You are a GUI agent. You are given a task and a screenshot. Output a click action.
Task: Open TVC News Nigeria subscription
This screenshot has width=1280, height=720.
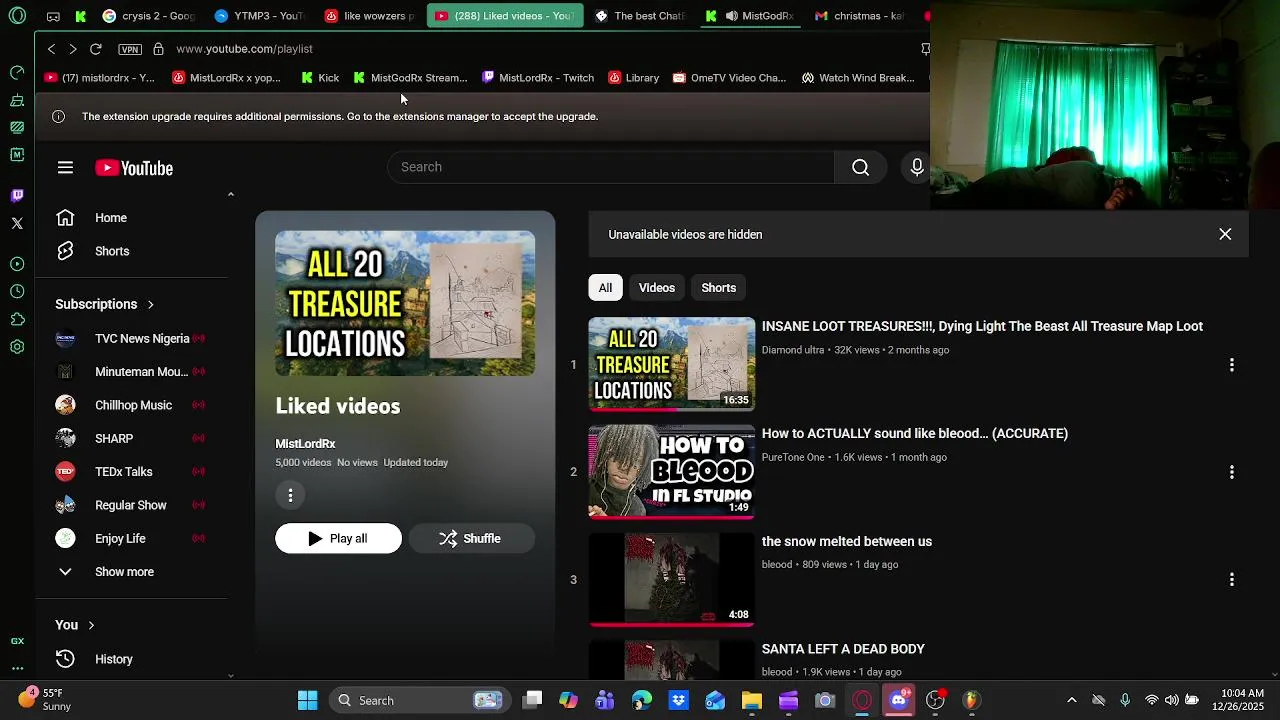pos(131,339)
